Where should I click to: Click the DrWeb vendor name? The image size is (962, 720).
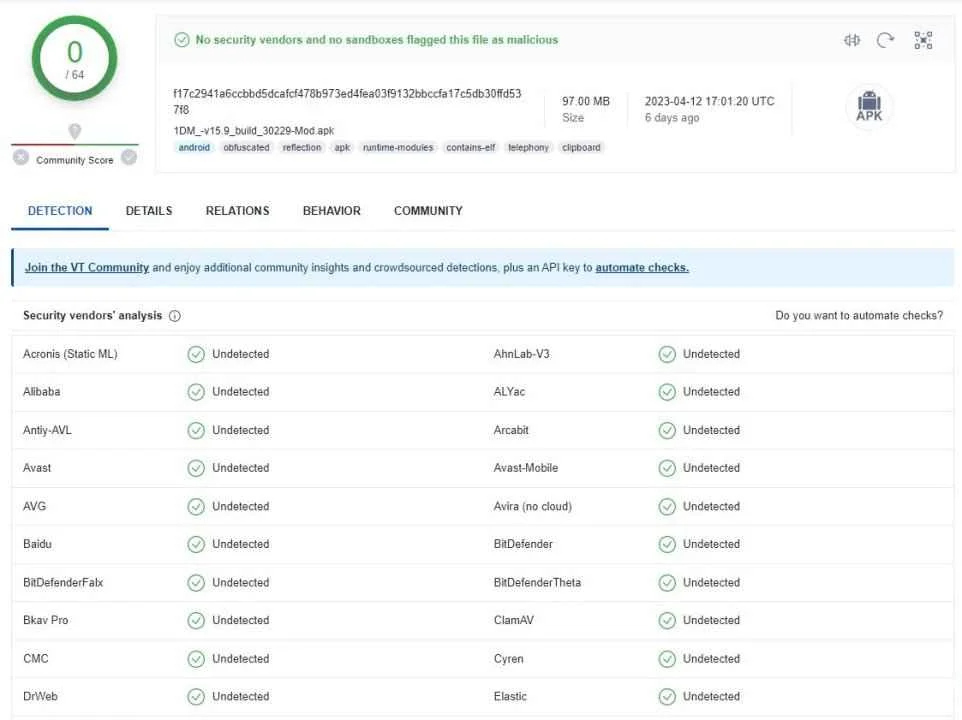click(x=40, y=697)
